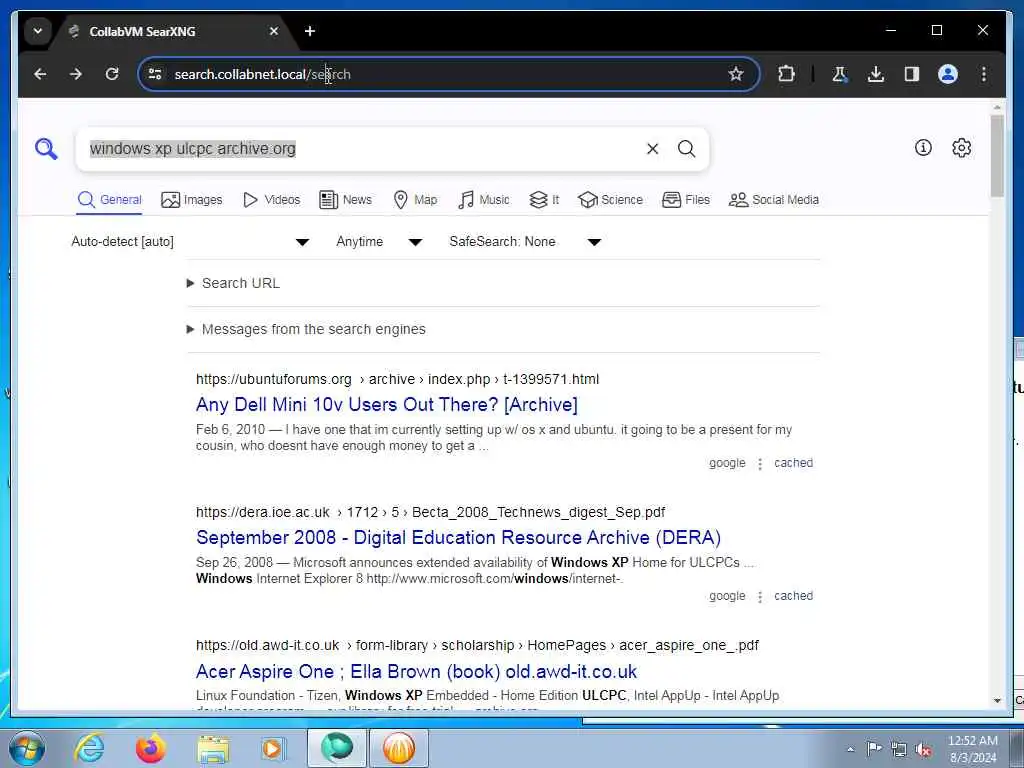Switch to the Music tab
Screen dimensions: 1024x768
[x=484, y=200]
